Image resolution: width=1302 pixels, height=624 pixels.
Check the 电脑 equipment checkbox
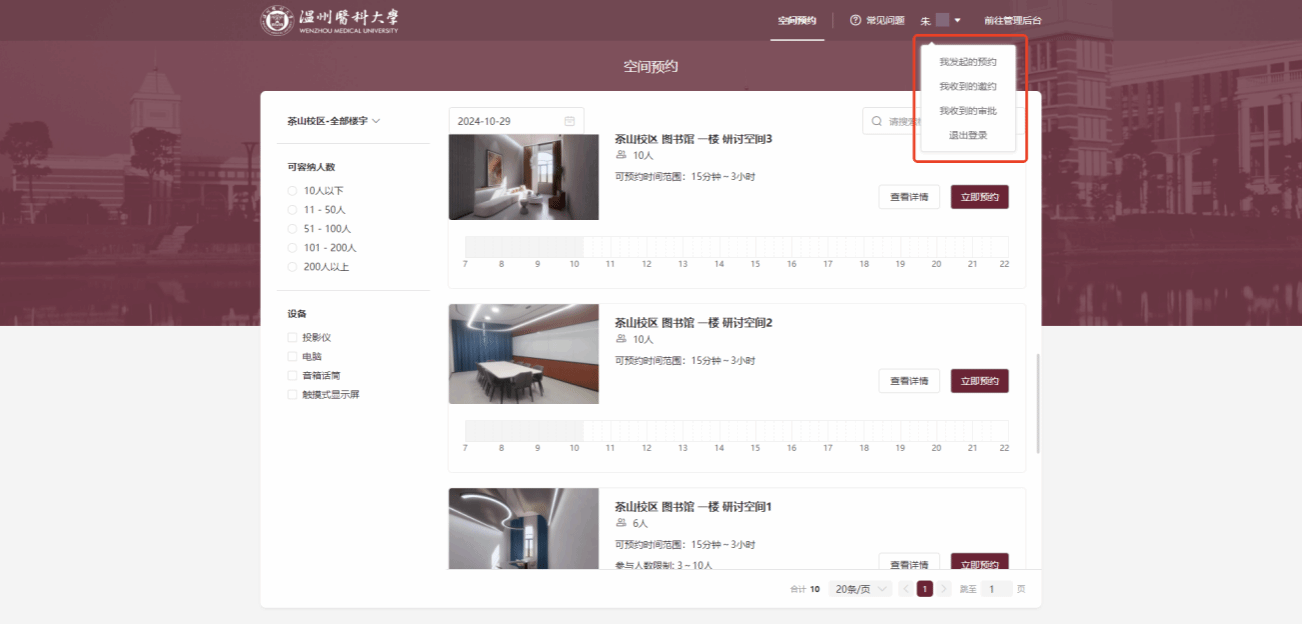[x=292, y=356]
